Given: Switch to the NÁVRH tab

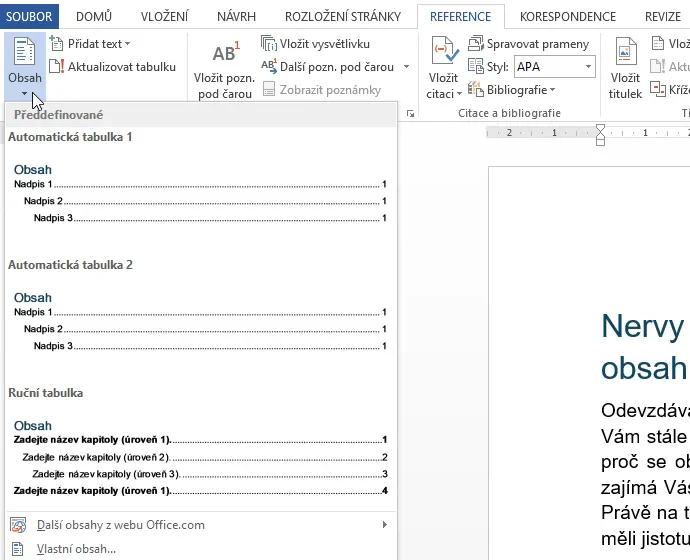Looking at the screenshot, I should (236, 17).
